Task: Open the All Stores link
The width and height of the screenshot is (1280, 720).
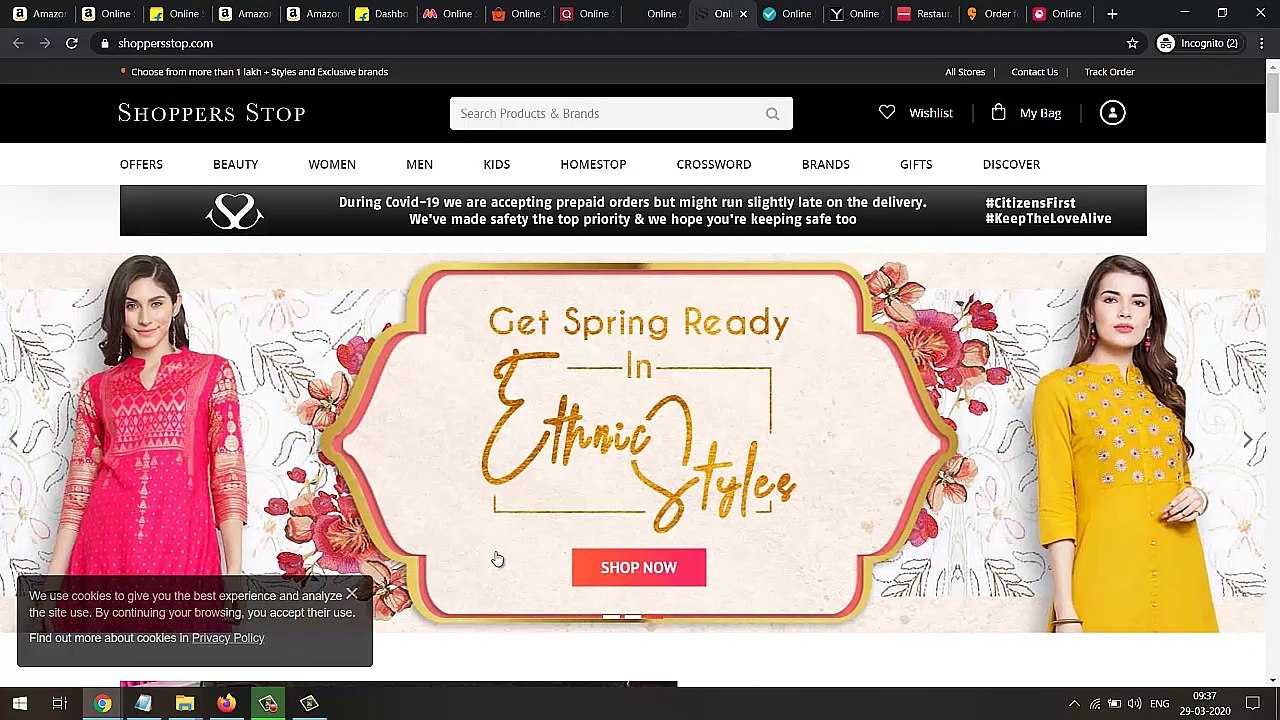Action: pos(965,72)
